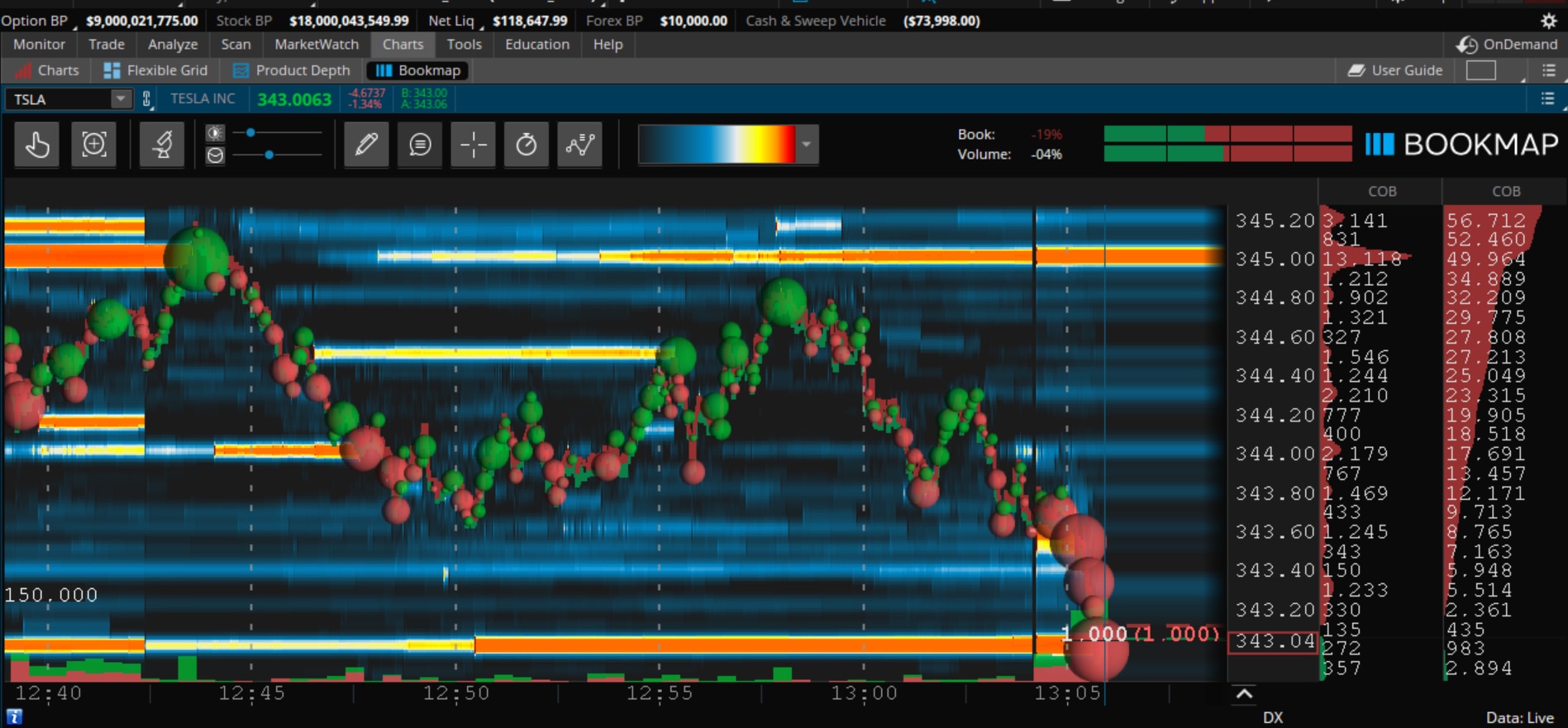
Task: Switch to the Charts sub-tab
Action: click(48, 71)
